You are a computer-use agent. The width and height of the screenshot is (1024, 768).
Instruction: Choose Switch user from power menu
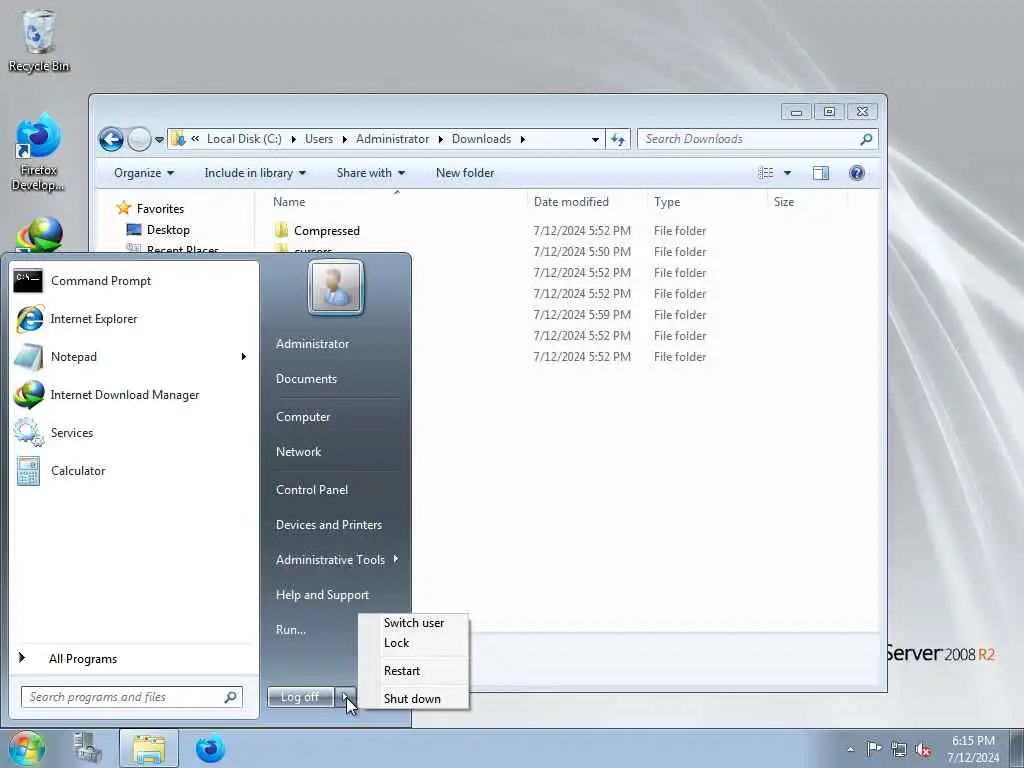tap(413, 622)
